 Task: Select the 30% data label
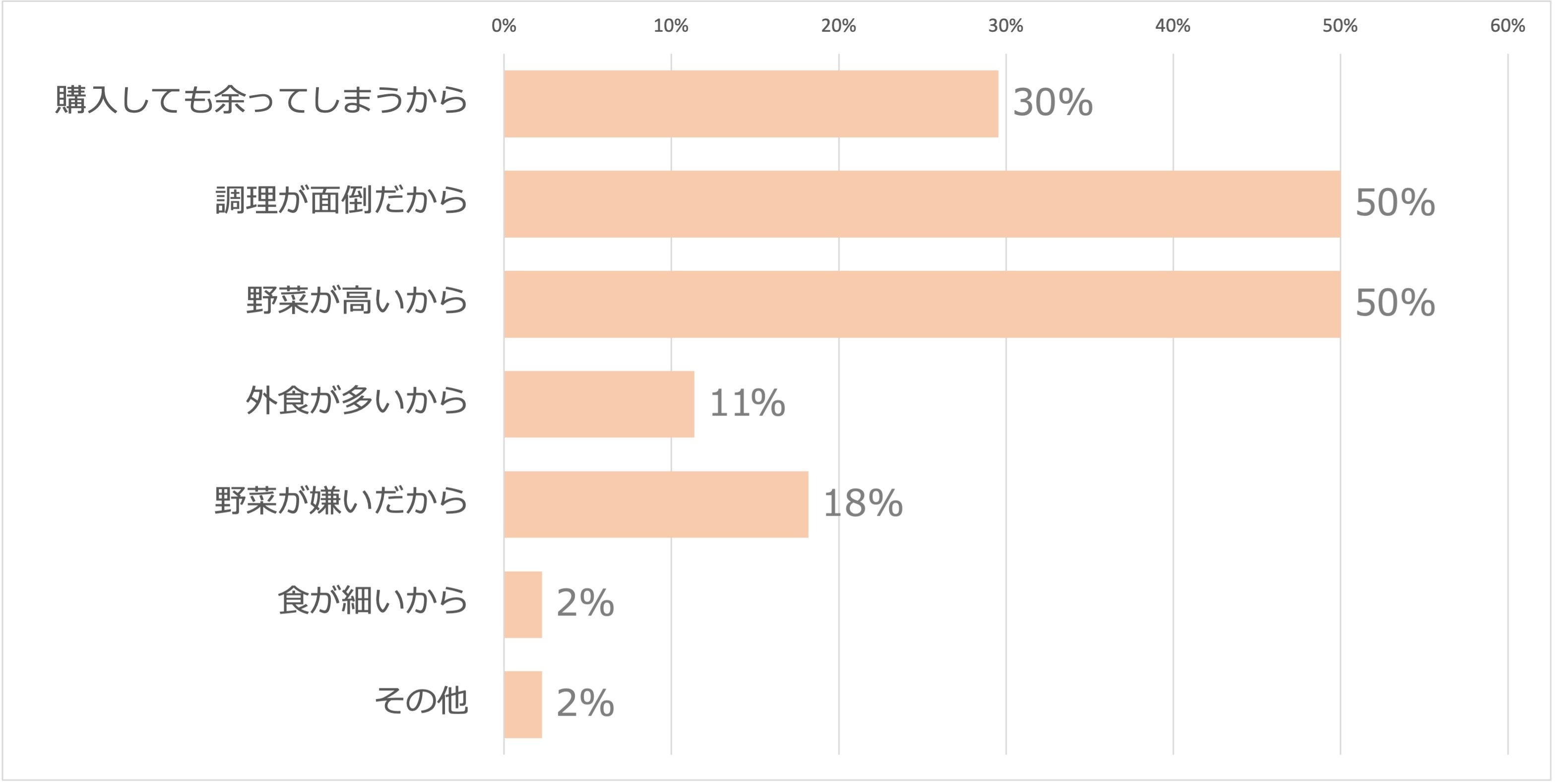(1053, 103)
